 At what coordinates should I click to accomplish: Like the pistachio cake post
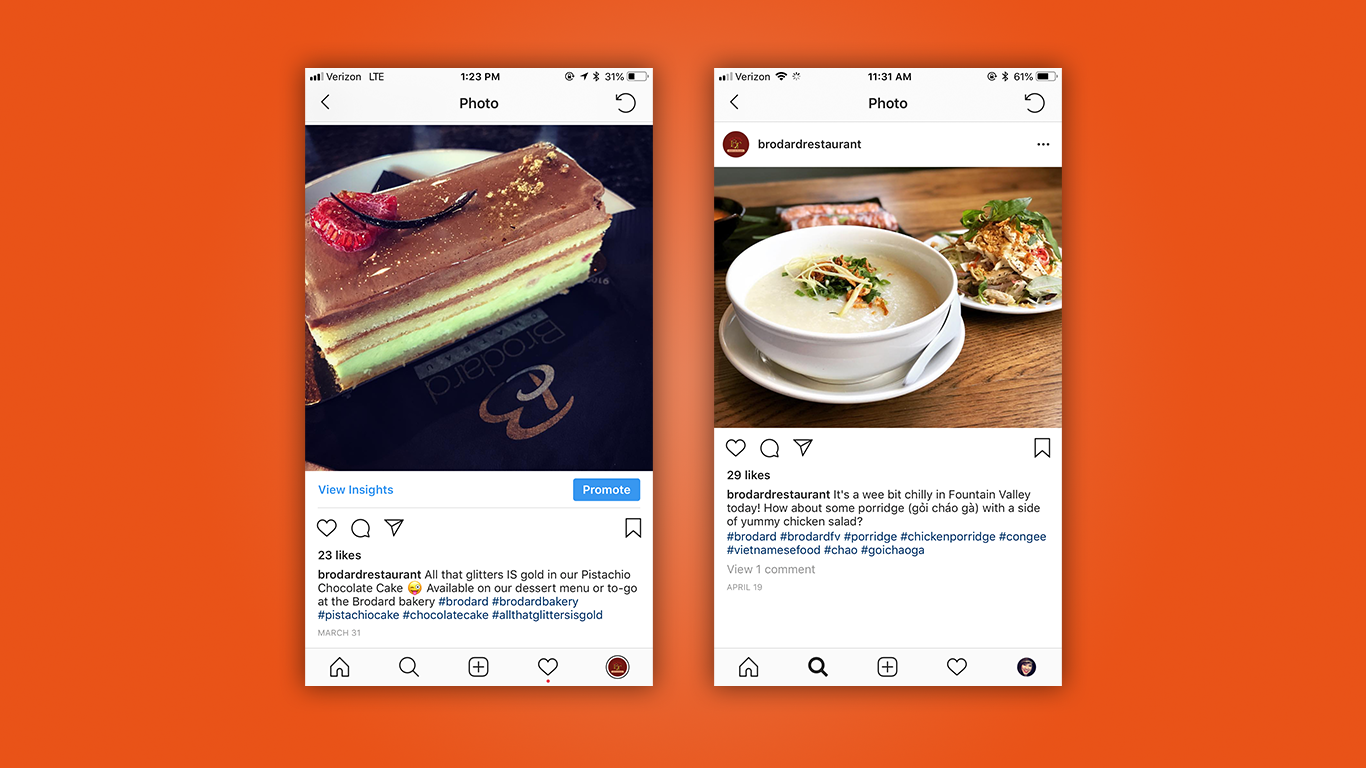tap(327, 528)
